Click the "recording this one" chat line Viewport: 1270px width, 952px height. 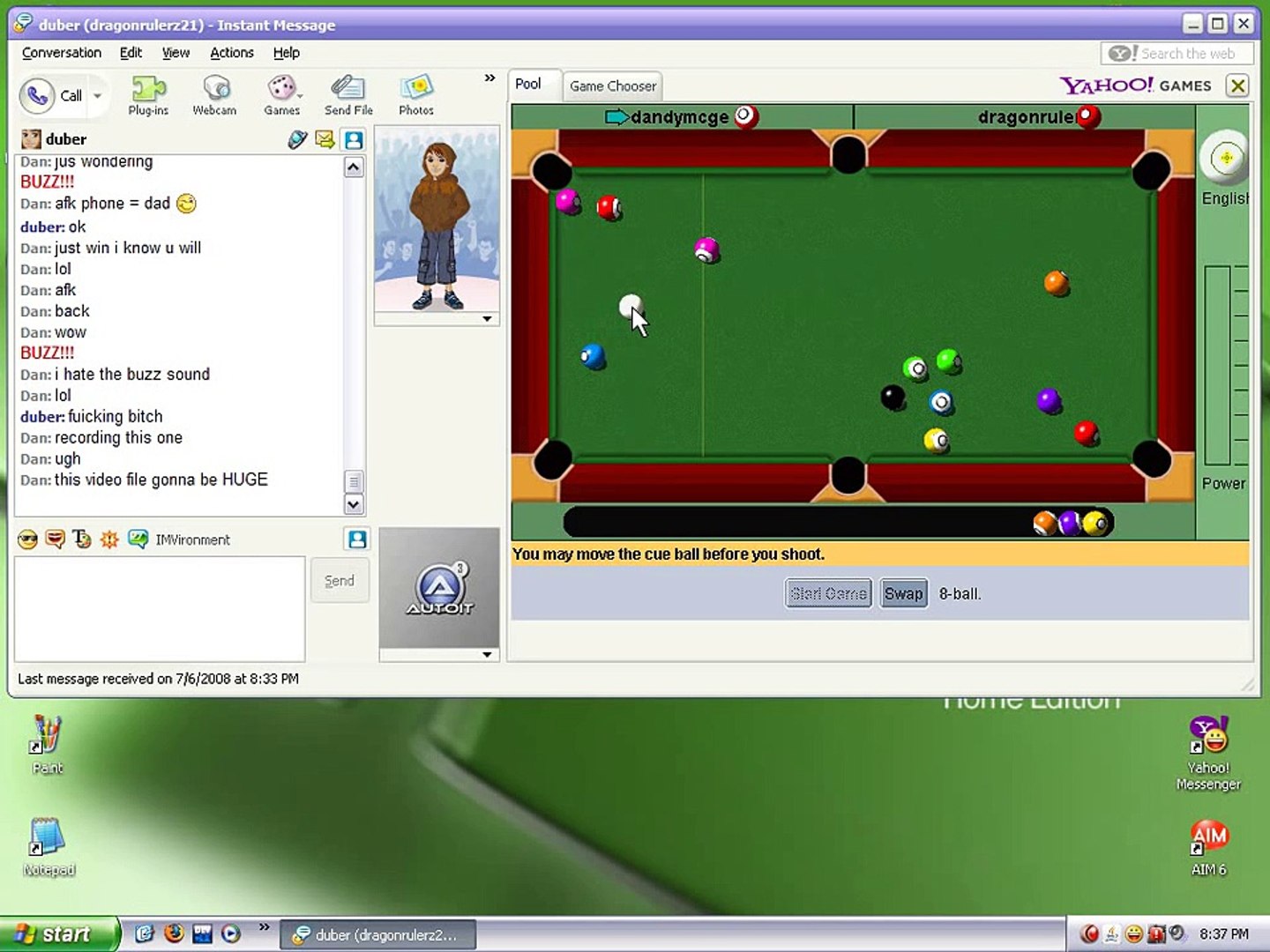[118, 437]
